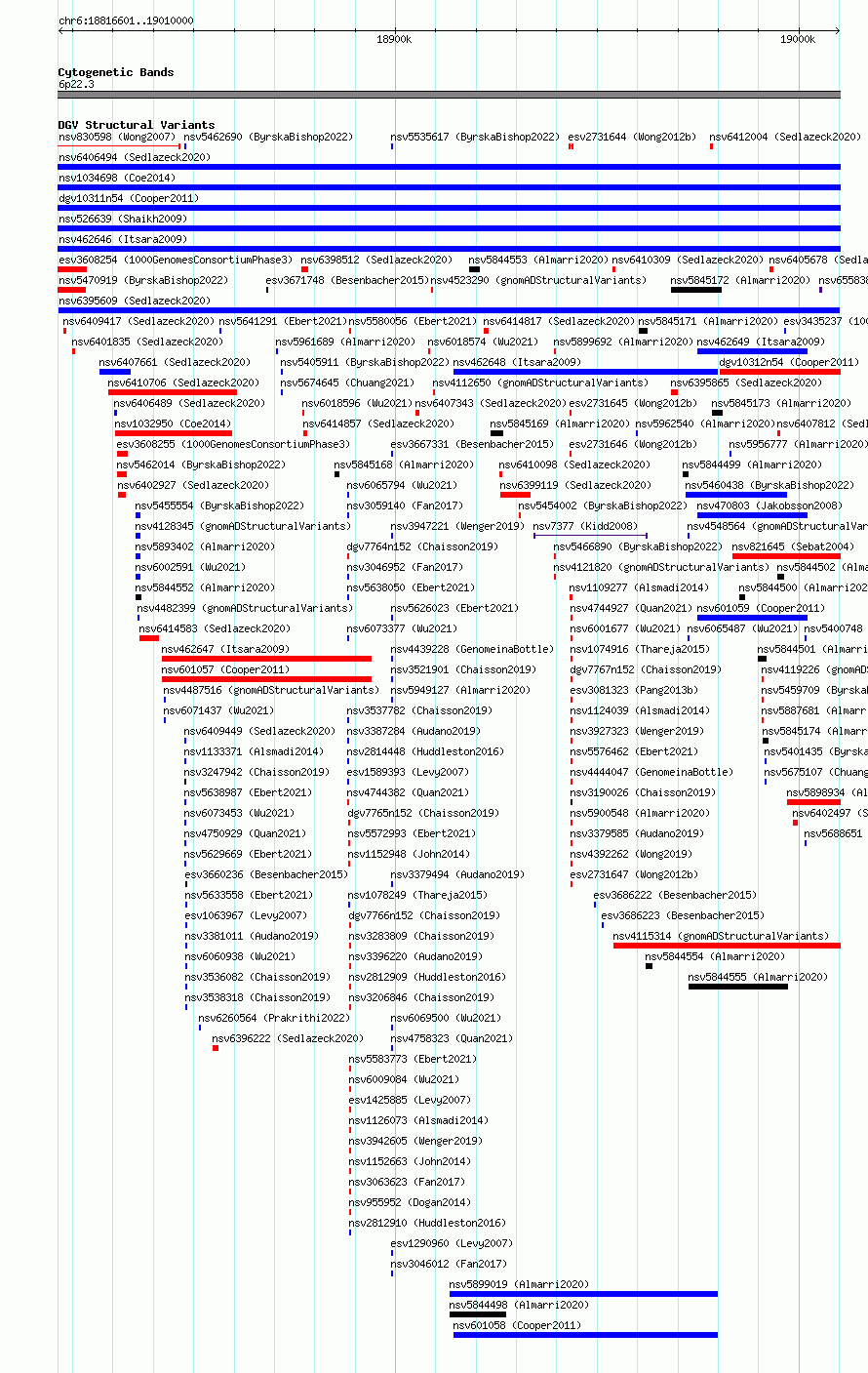Click the esv3608254 (1000GenomesConsortiumPhase3) label
This screenshot has width=868, height=1373.
(x=176, y=260)
